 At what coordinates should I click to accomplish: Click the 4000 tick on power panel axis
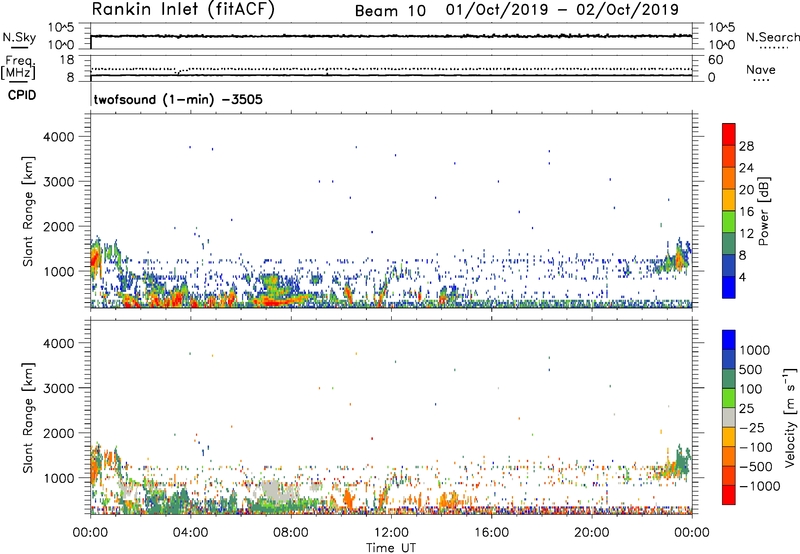[x=58, y=137]
